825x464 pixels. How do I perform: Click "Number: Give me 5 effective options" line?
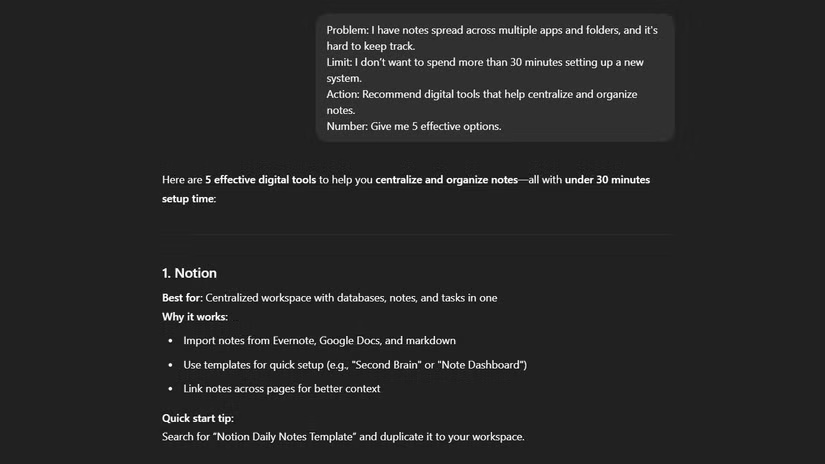(413, 126)
